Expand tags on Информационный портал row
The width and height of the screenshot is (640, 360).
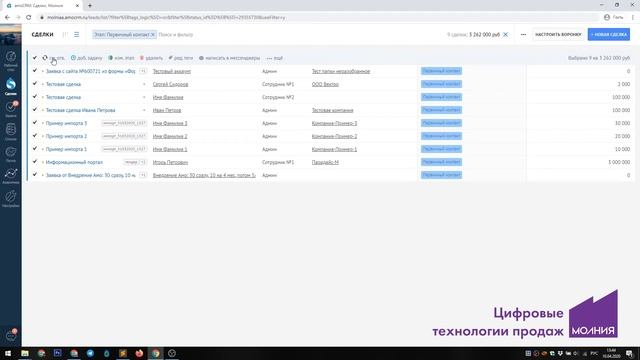tap(143, 162)
